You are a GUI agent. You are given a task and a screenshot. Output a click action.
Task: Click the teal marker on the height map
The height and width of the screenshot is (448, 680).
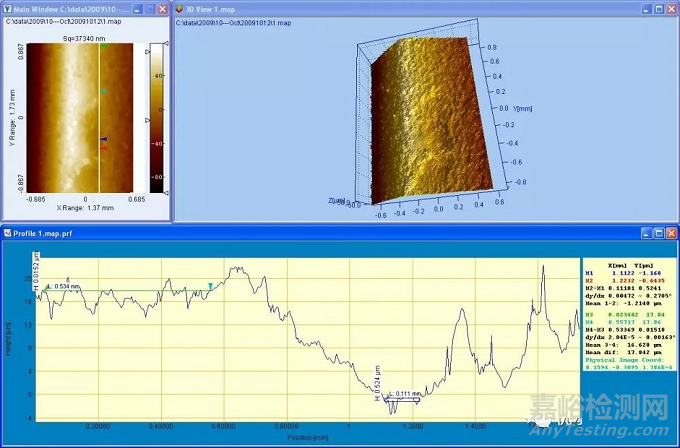(x=103, y=91)
